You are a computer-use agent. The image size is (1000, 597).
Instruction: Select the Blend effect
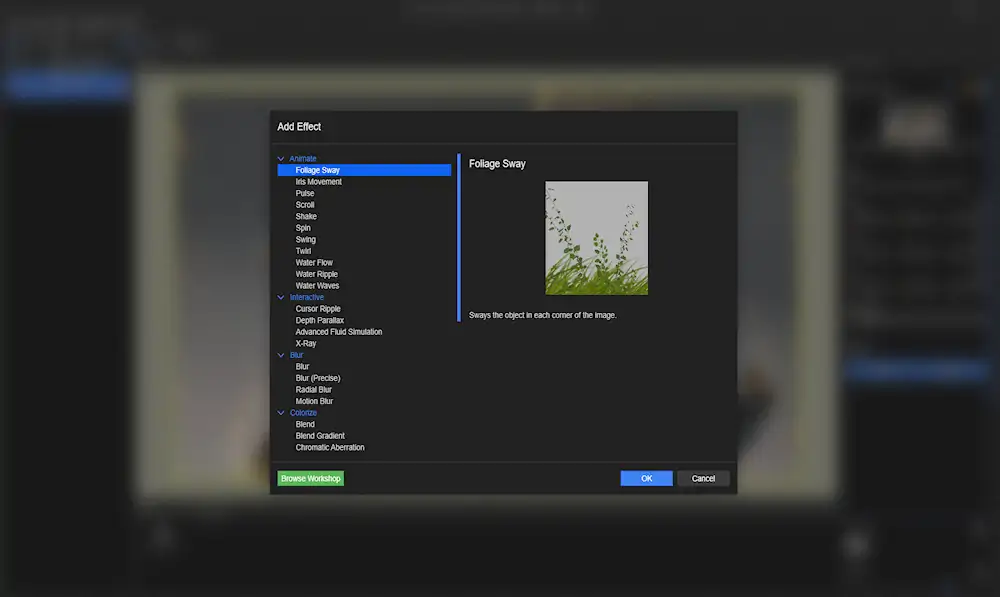pyautogui.click(x=305, y=424)
